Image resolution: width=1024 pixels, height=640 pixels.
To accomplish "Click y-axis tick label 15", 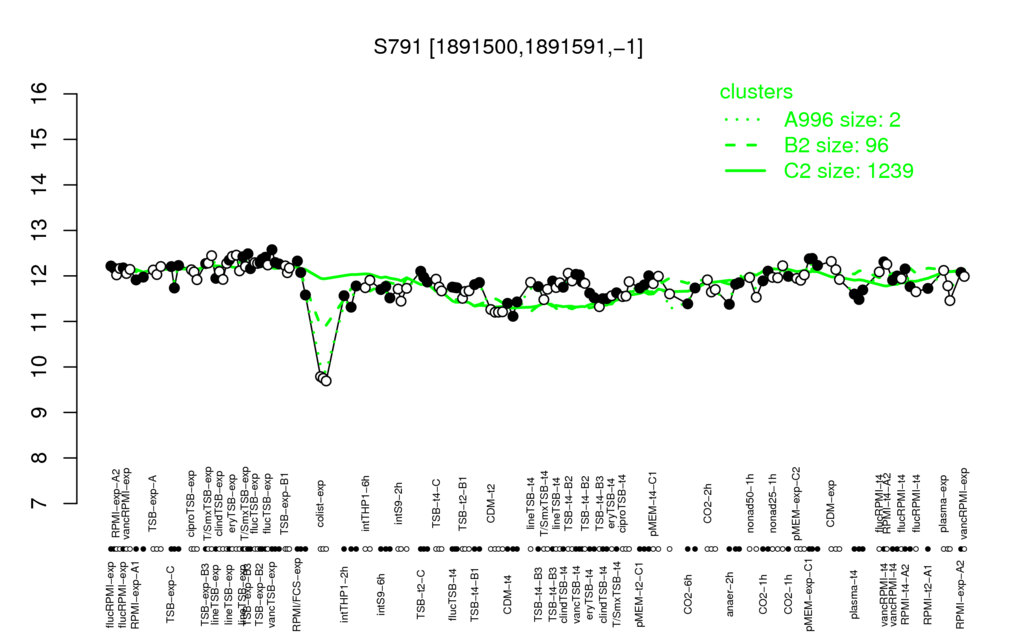I will [x=40, y=139].
